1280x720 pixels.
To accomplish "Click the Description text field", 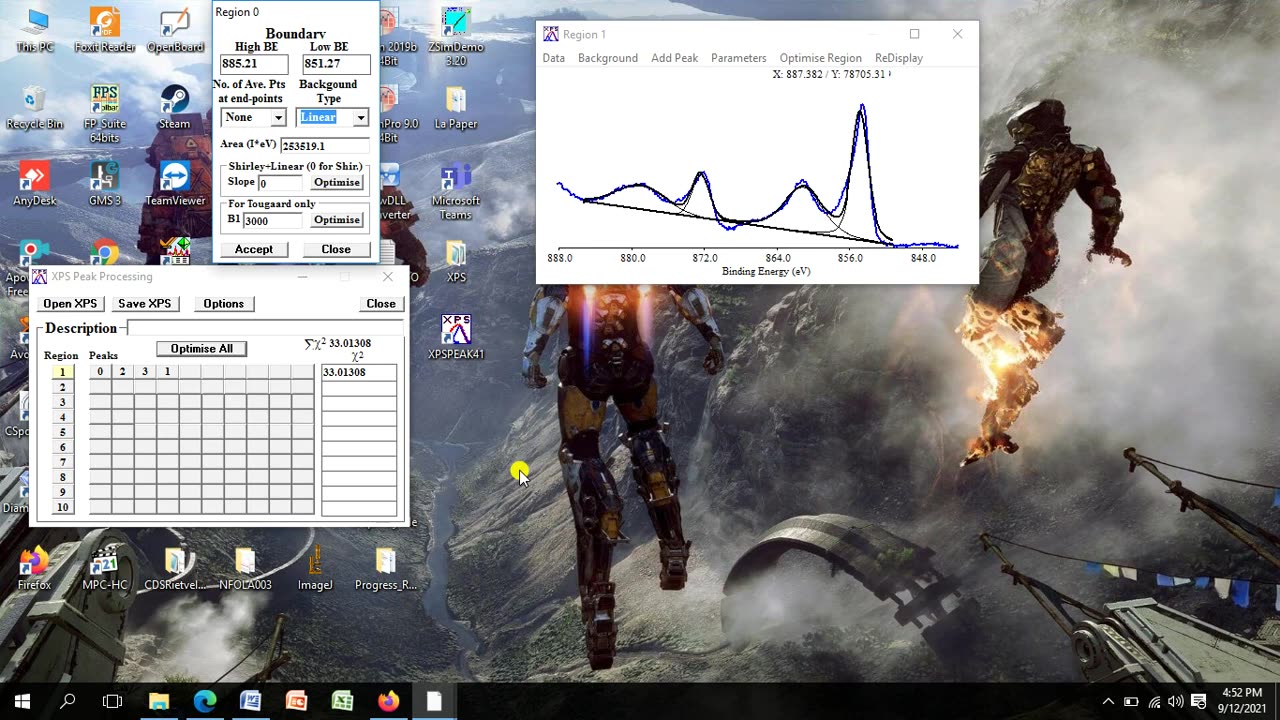I will pyautogui.click(x=265, y=328).
